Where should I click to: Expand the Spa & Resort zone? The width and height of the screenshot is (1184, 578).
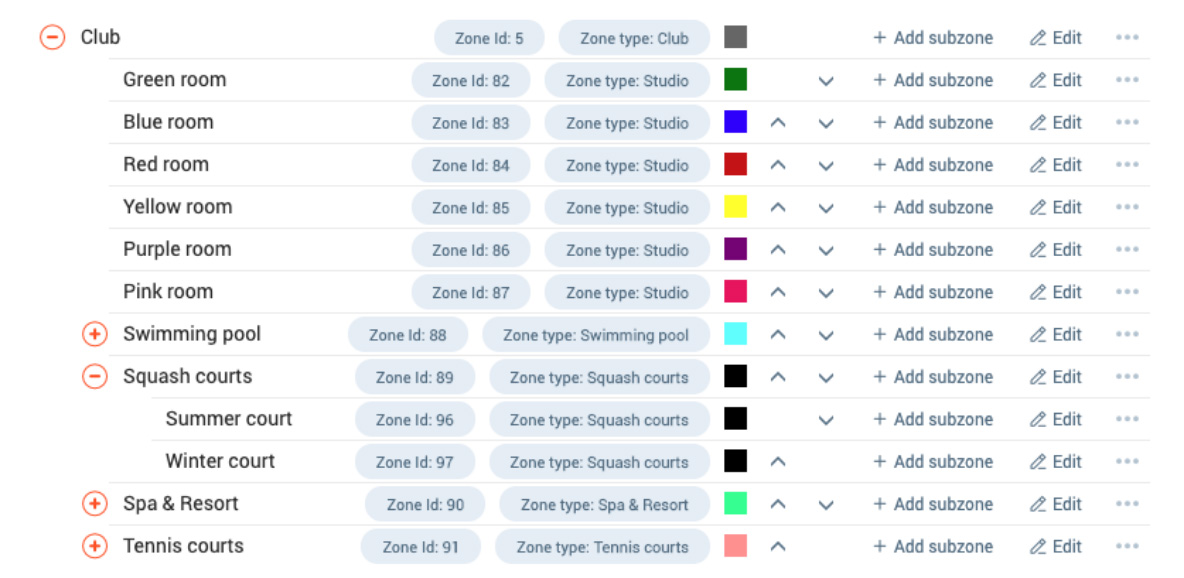tap(94, 503)
